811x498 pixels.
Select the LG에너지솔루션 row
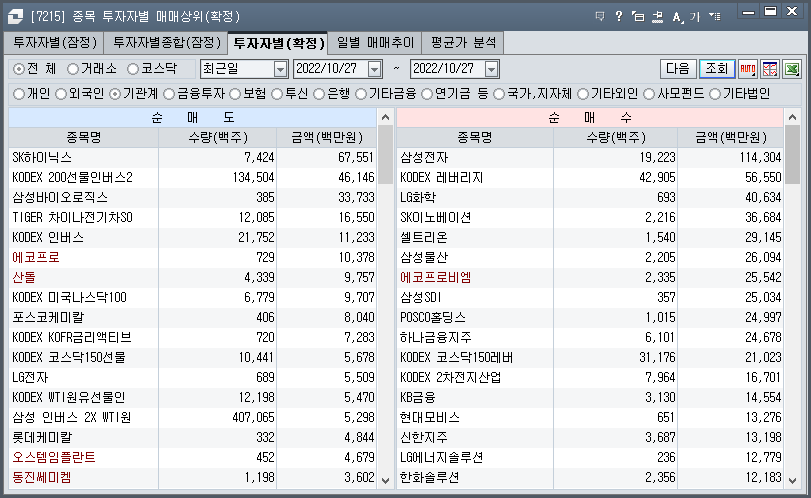(x=590, y=457)
